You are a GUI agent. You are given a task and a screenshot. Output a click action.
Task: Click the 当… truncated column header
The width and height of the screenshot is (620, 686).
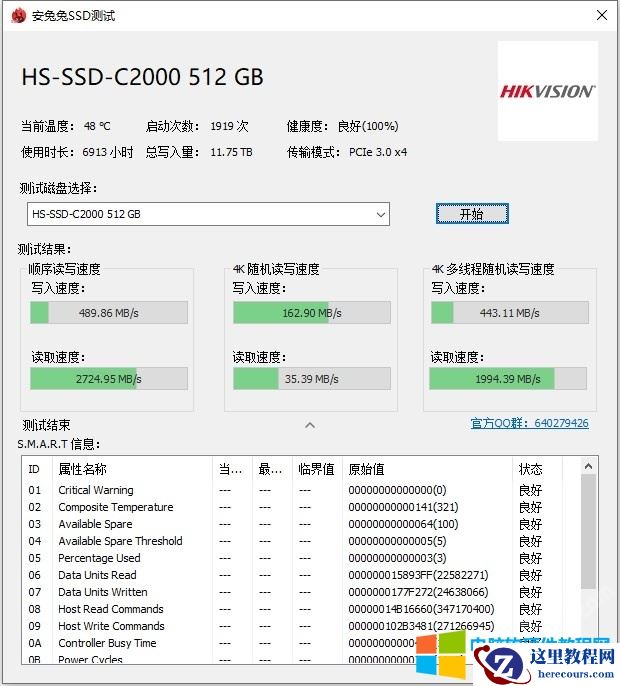coord(230,469)
